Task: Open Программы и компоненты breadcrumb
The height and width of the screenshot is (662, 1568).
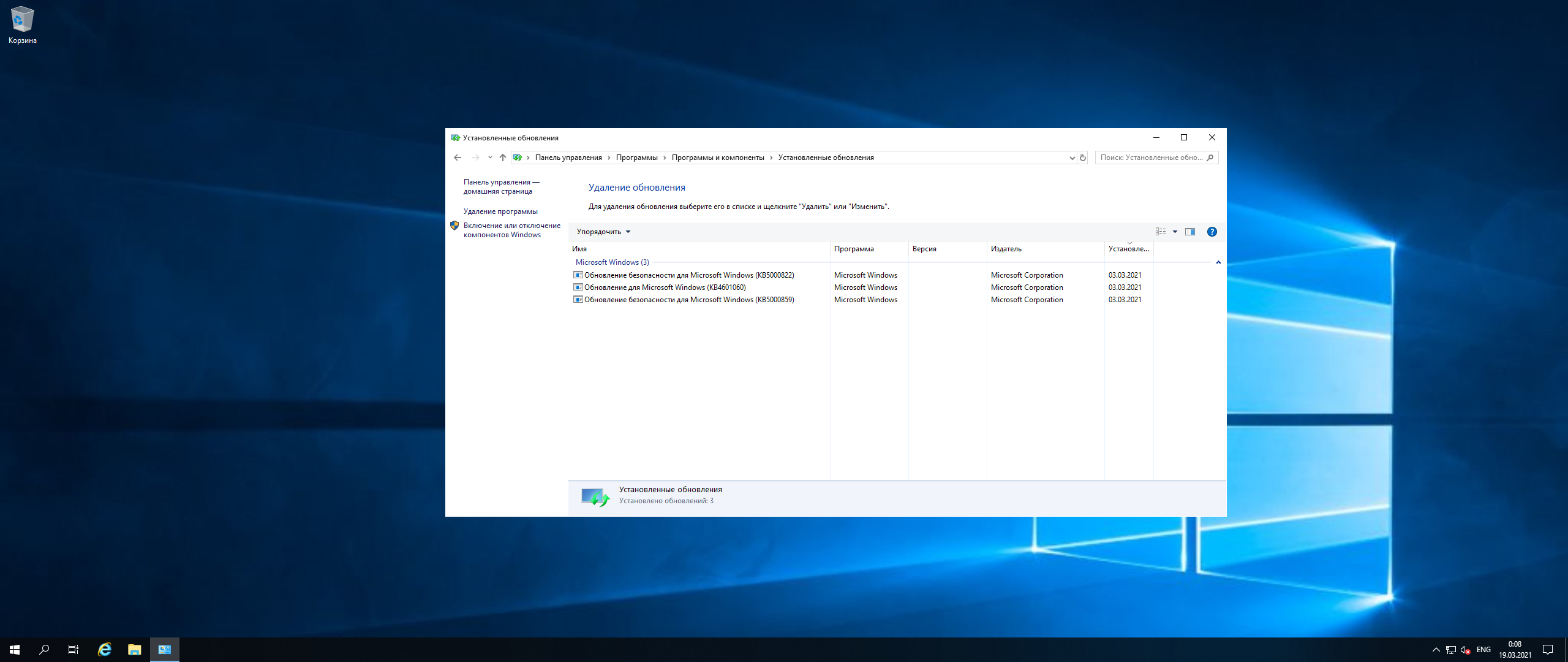Action: [718, 158]
